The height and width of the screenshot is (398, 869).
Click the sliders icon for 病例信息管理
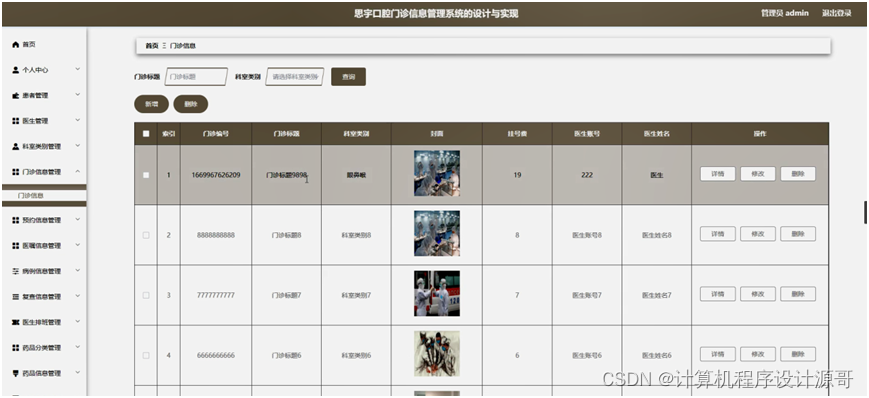click(16, 271)
